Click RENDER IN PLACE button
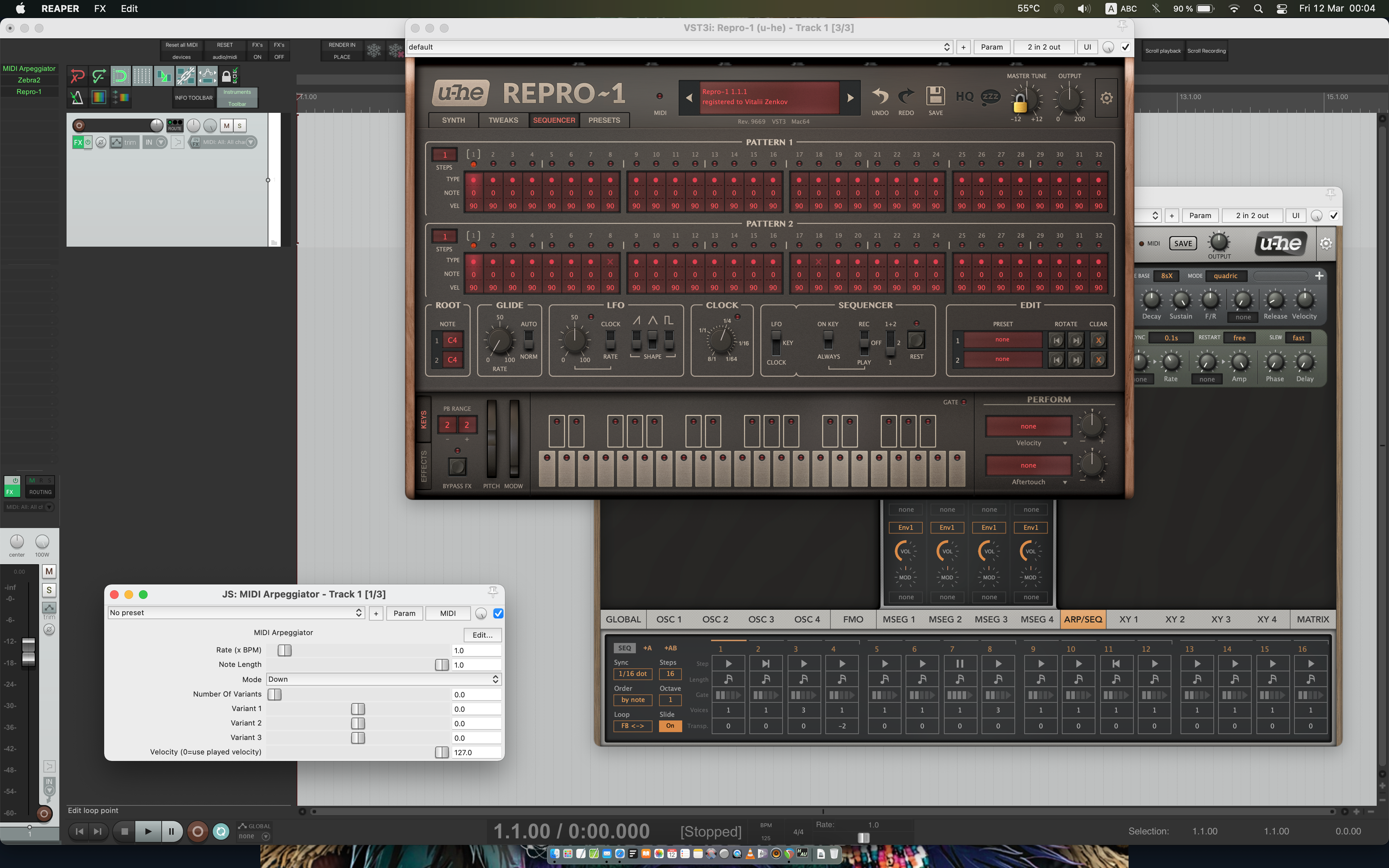The image size is (1389, 868). (x=341, y=51)
